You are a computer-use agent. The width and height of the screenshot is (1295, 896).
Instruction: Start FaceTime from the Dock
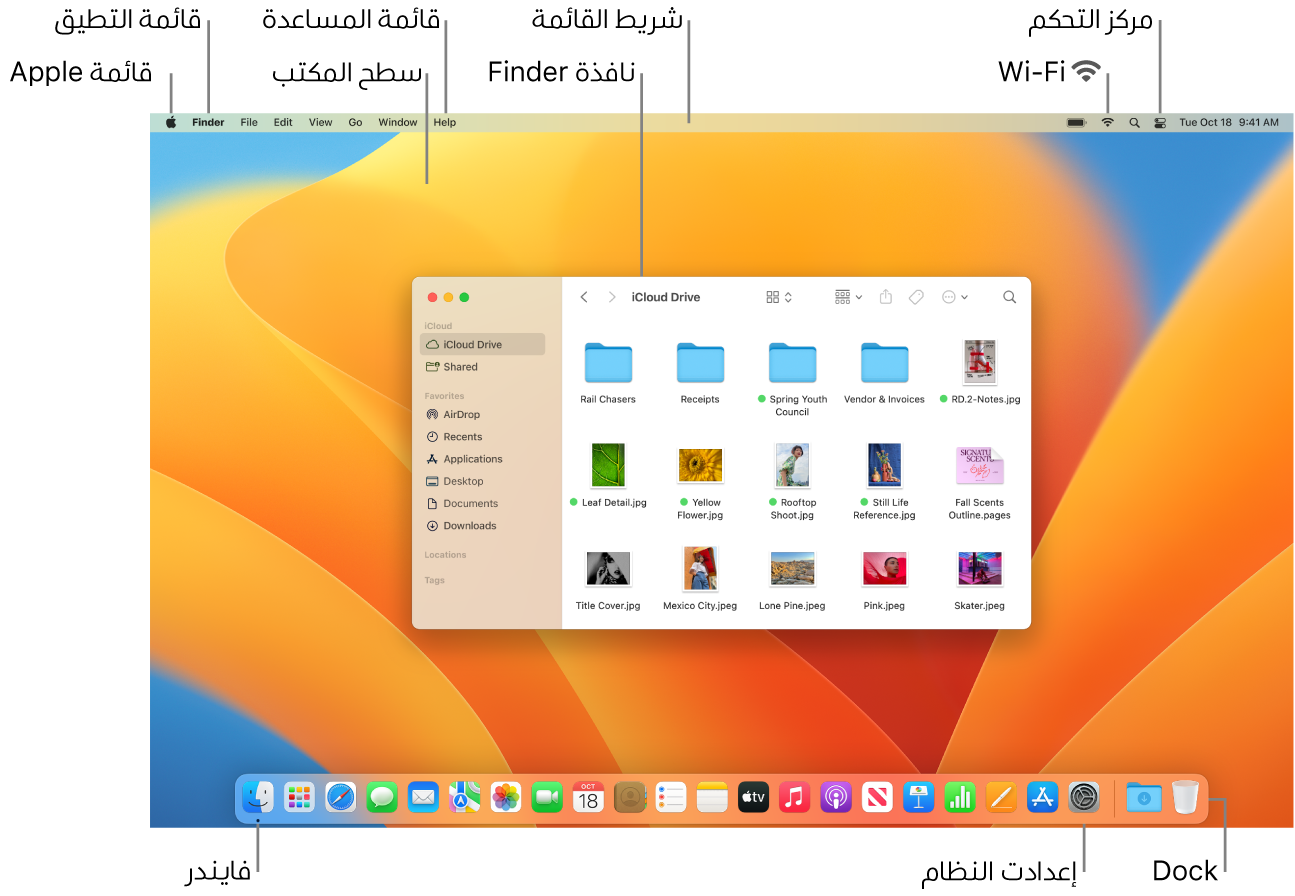point(547,797)
